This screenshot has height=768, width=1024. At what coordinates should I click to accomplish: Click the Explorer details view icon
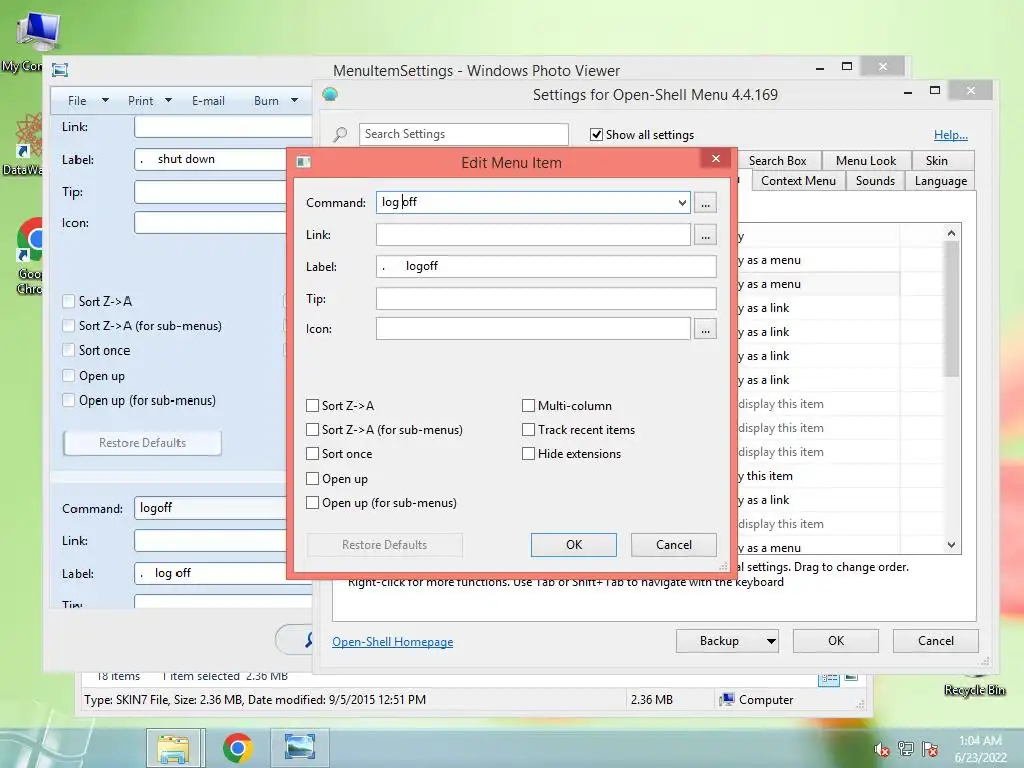pos(829,679)
